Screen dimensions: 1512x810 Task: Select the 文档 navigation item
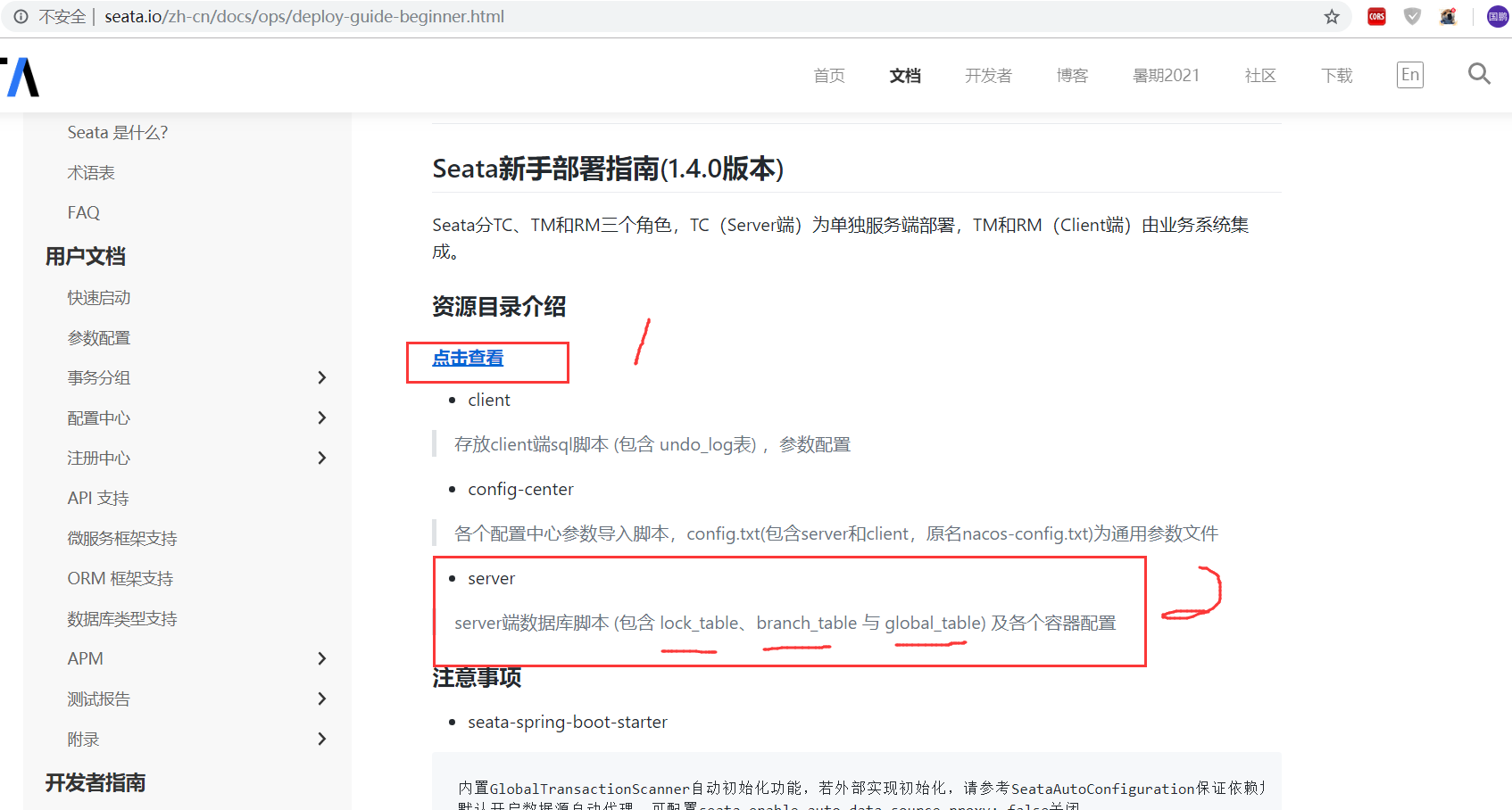click(x=905, y=76)
